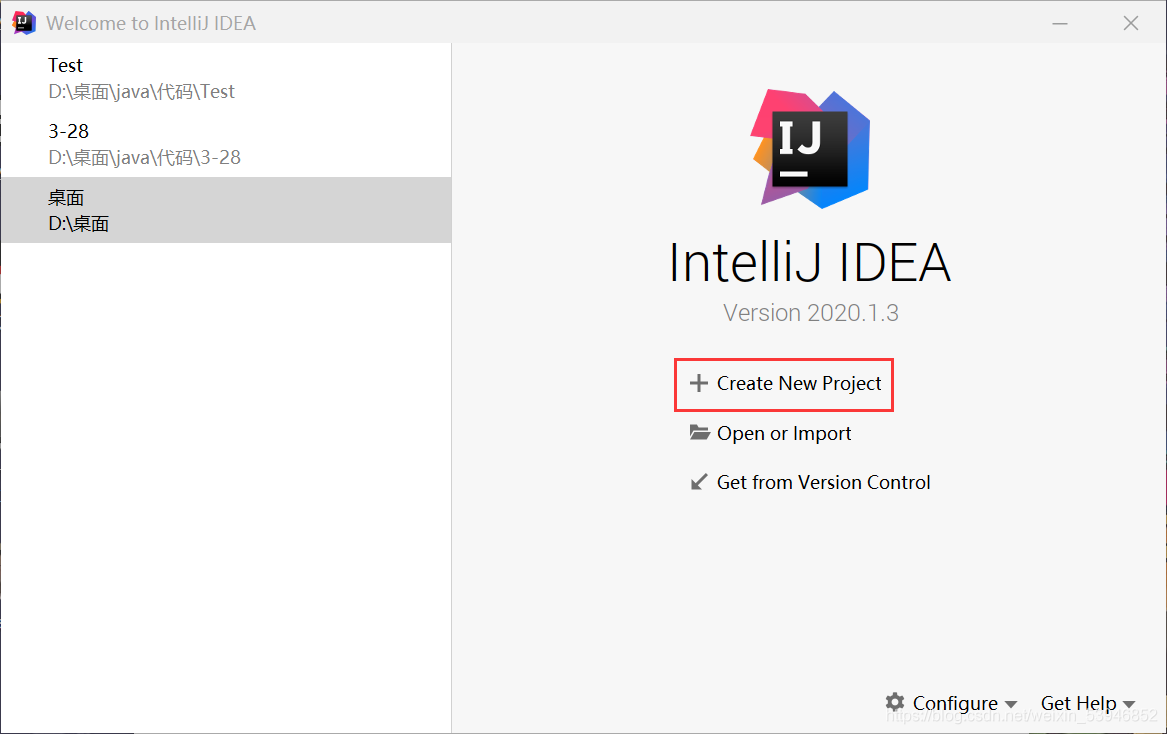Click the IDEA icon in the title bar
Image resolution: width=1167 pixels, height=734 pixels.
(21, 21)
